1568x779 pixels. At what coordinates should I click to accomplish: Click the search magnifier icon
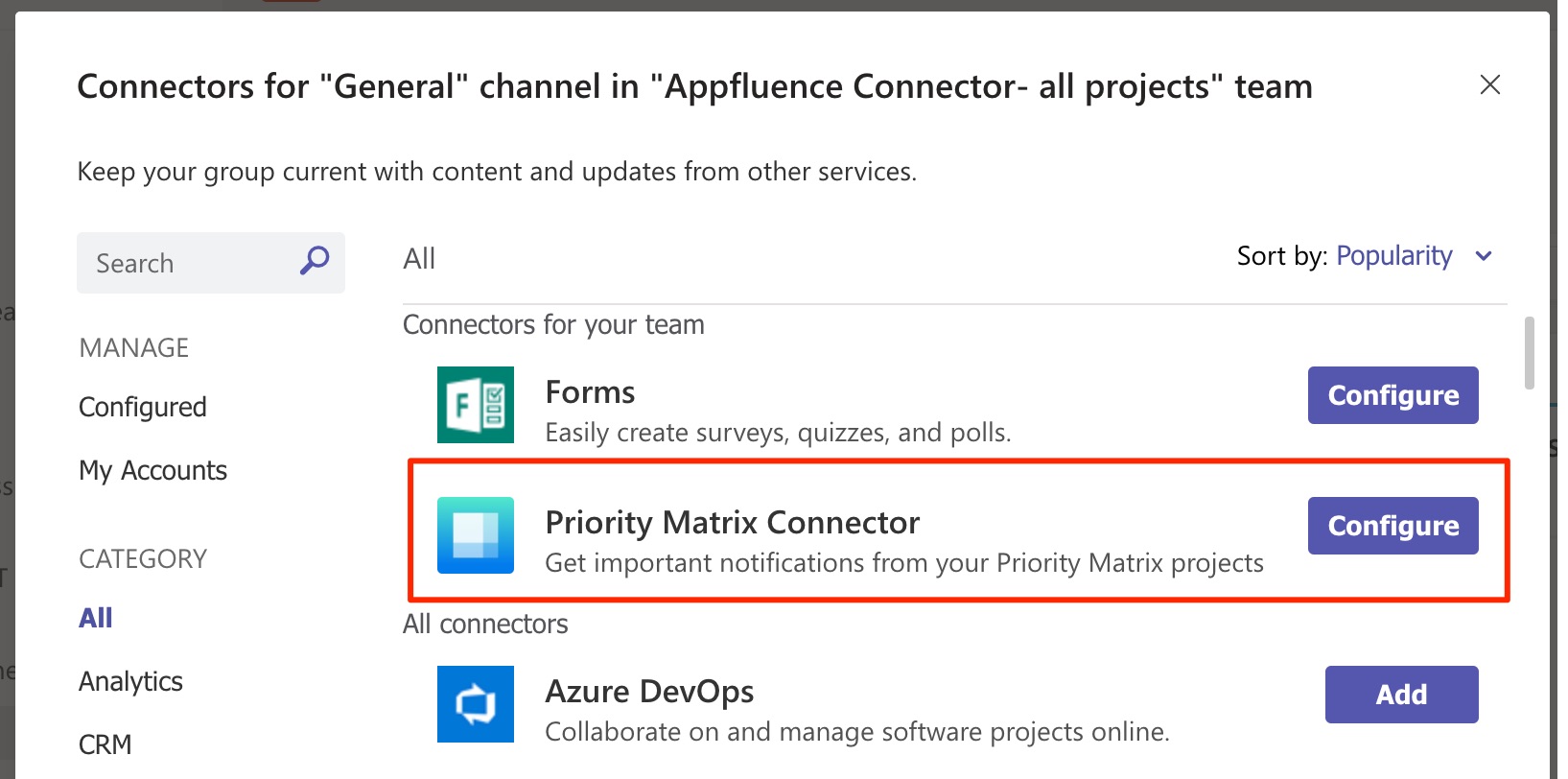(315, 260)
